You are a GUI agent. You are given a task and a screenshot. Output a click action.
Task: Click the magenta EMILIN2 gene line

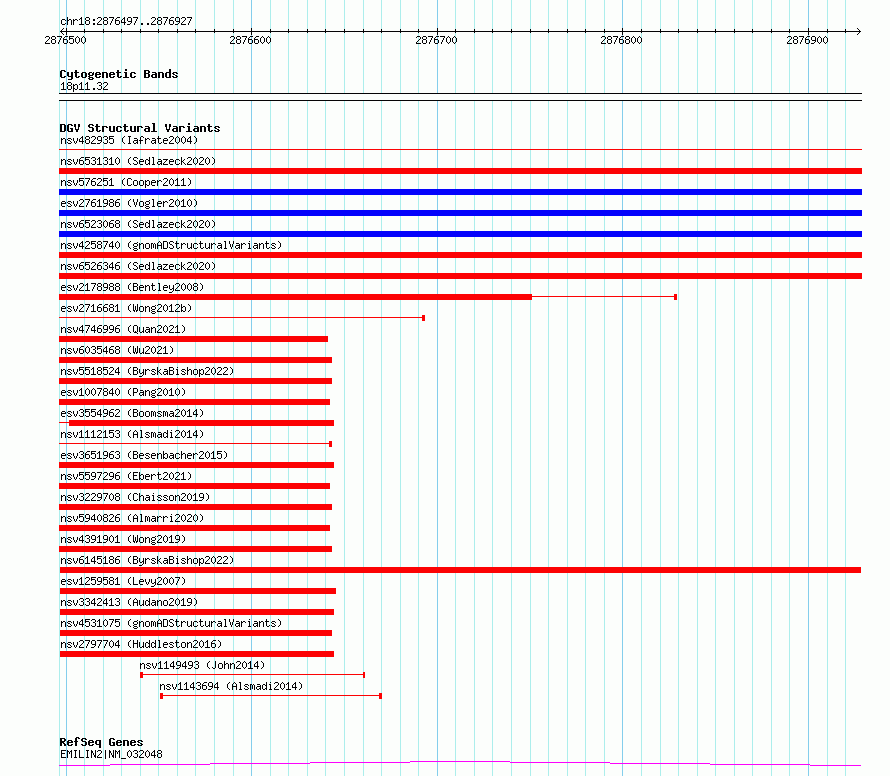pos(460,764)
